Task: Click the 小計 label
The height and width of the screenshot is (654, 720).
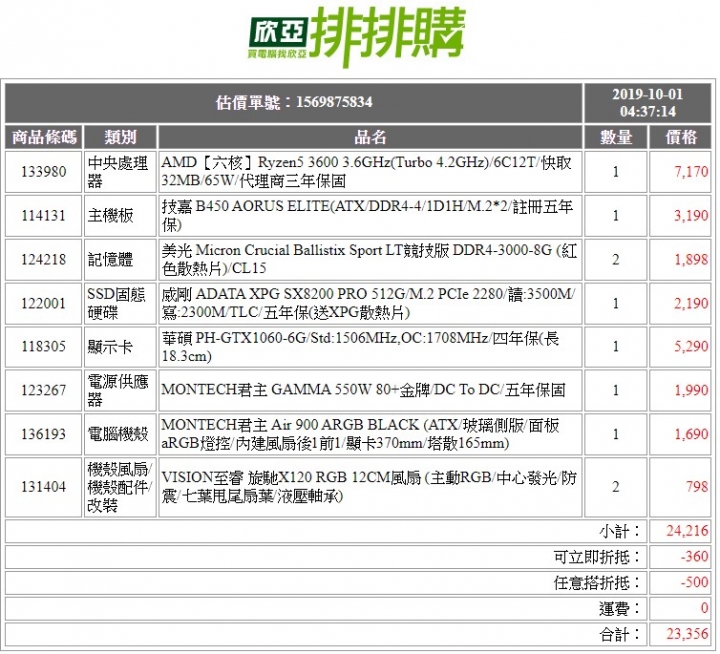Action: (619, 531)
